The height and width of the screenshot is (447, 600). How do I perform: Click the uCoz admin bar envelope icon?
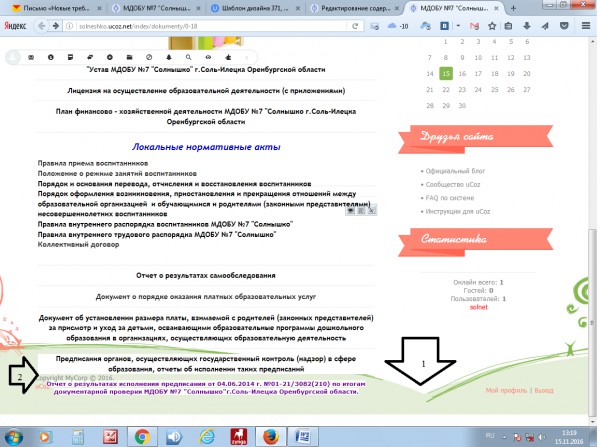[31, 57]
